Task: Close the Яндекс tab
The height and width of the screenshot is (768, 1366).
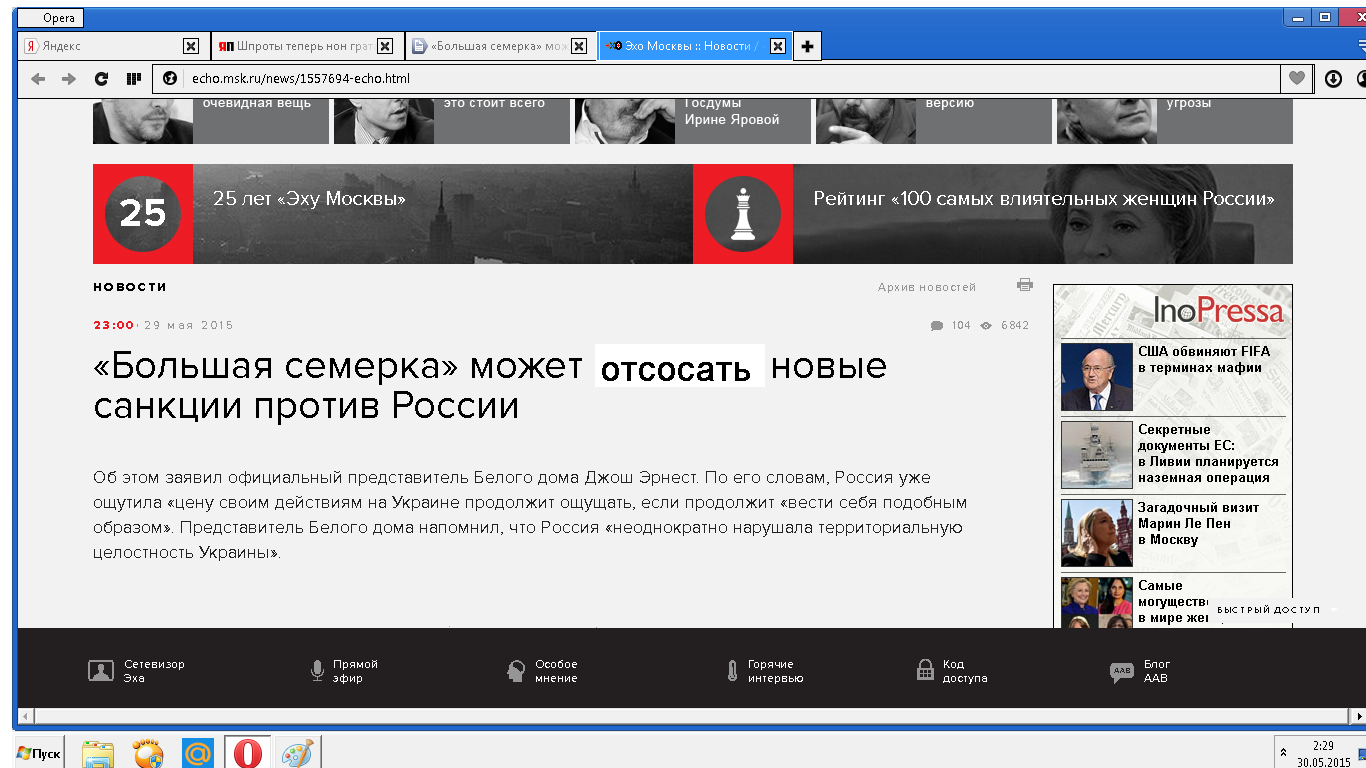Action: [x=191, y=46]
